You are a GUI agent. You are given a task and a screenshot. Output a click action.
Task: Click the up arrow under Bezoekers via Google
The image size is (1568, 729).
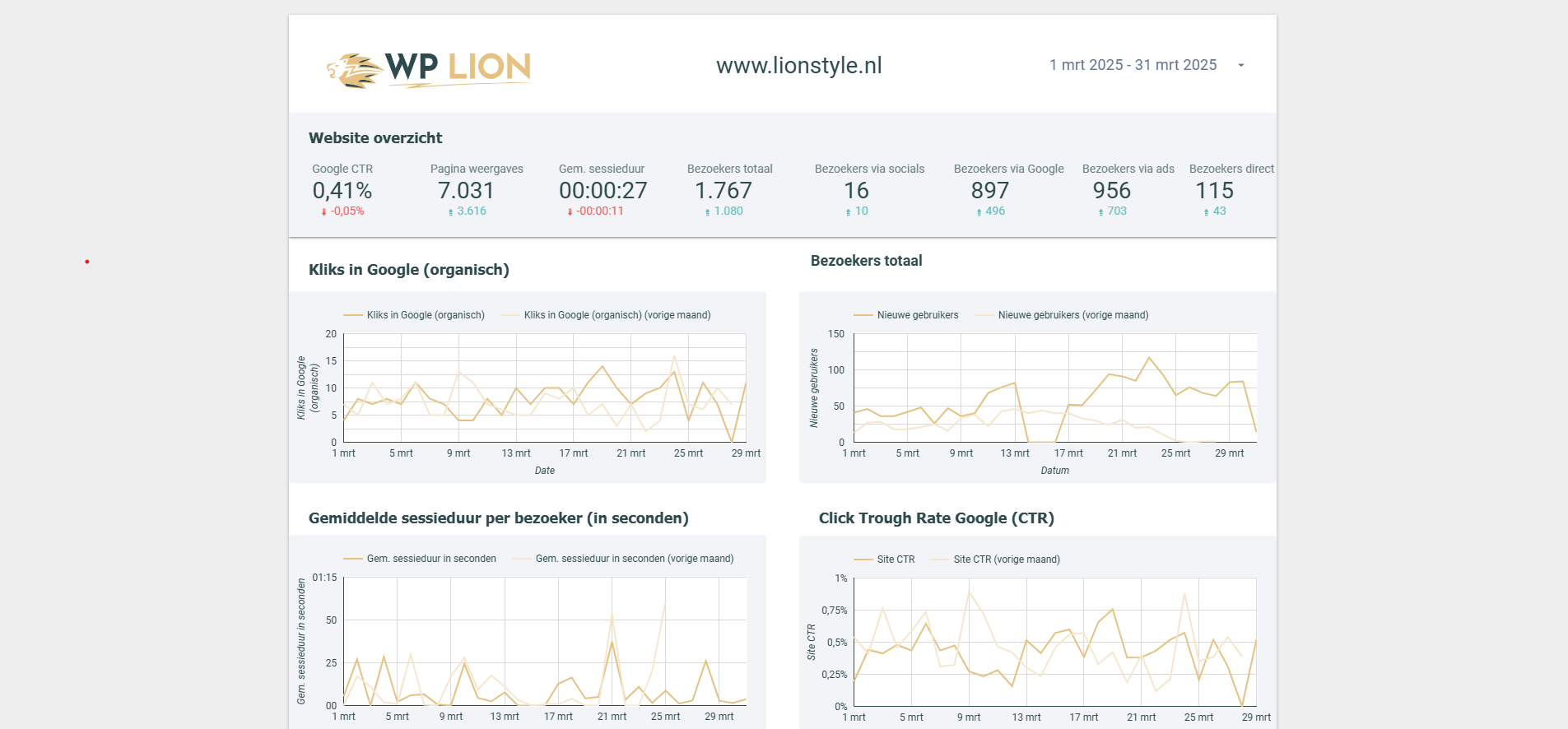979,212
